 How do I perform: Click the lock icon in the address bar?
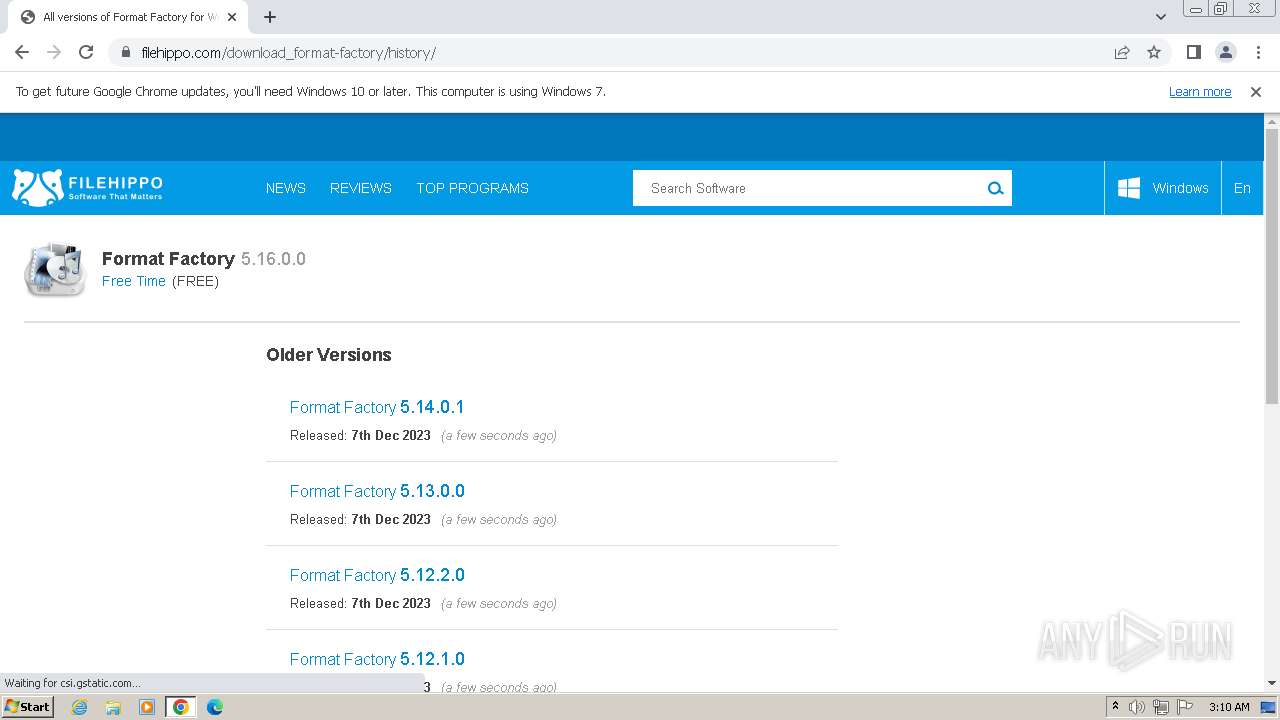[x=125, y=53]
